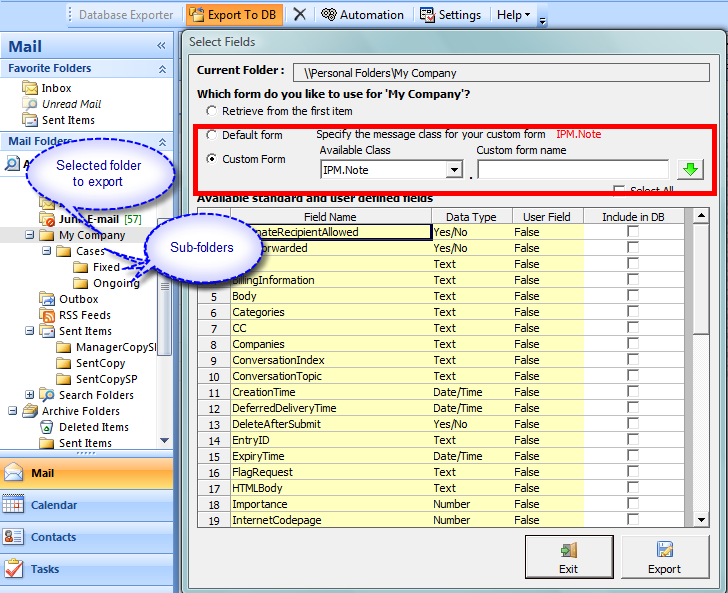The image size is (728, 593).
Task: Select the RSS Feeds folder
Action: (x=84, y=315)
